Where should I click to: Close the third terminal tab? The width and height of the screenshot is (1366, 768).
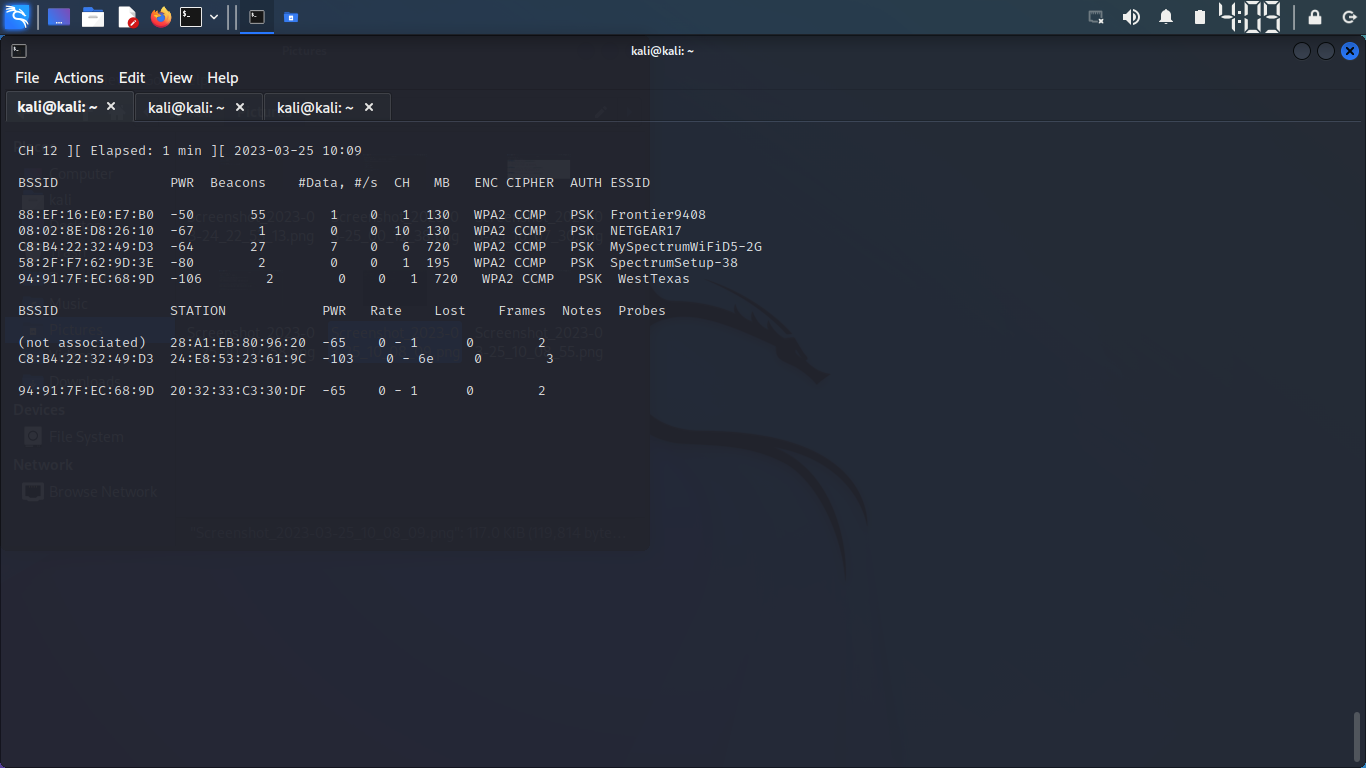pos(368,106)
